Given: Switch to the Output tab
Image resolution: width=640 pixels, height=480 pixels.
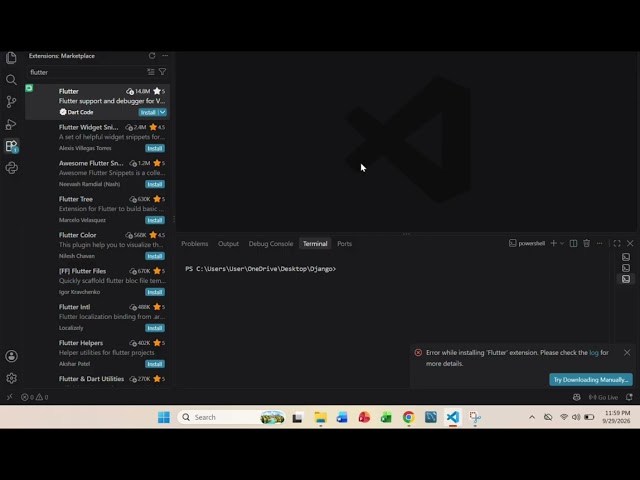Looking at the screenshot, I should 228,244.
